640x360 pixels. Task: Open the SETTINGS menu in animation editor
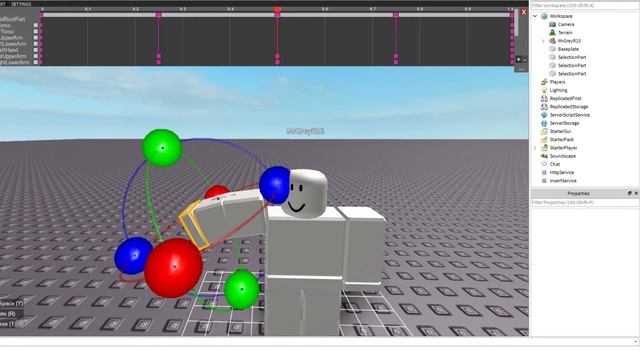click(x=21, y=4)
